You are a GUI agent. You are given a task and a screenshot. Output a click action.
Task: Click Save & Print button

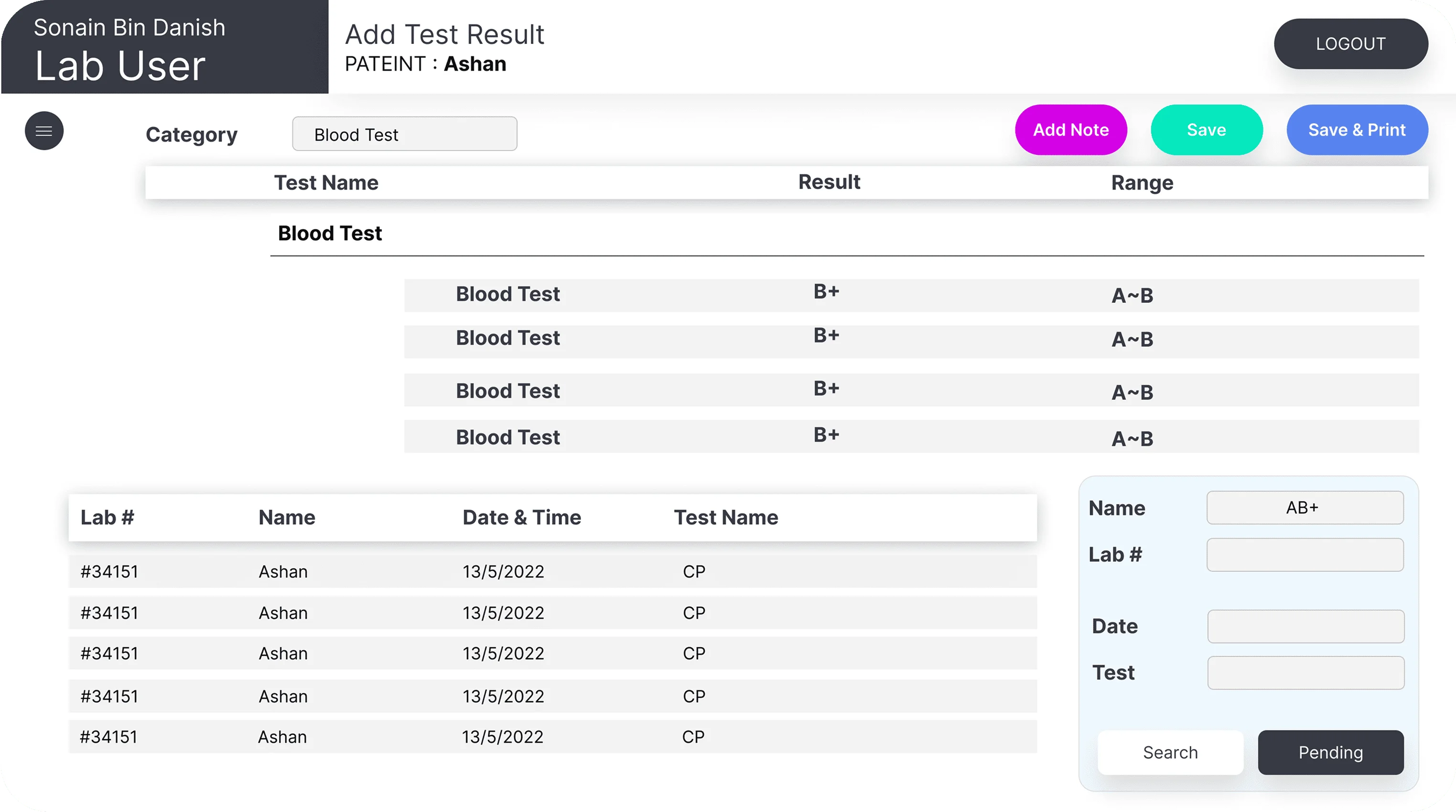(x=1357, y=130)
